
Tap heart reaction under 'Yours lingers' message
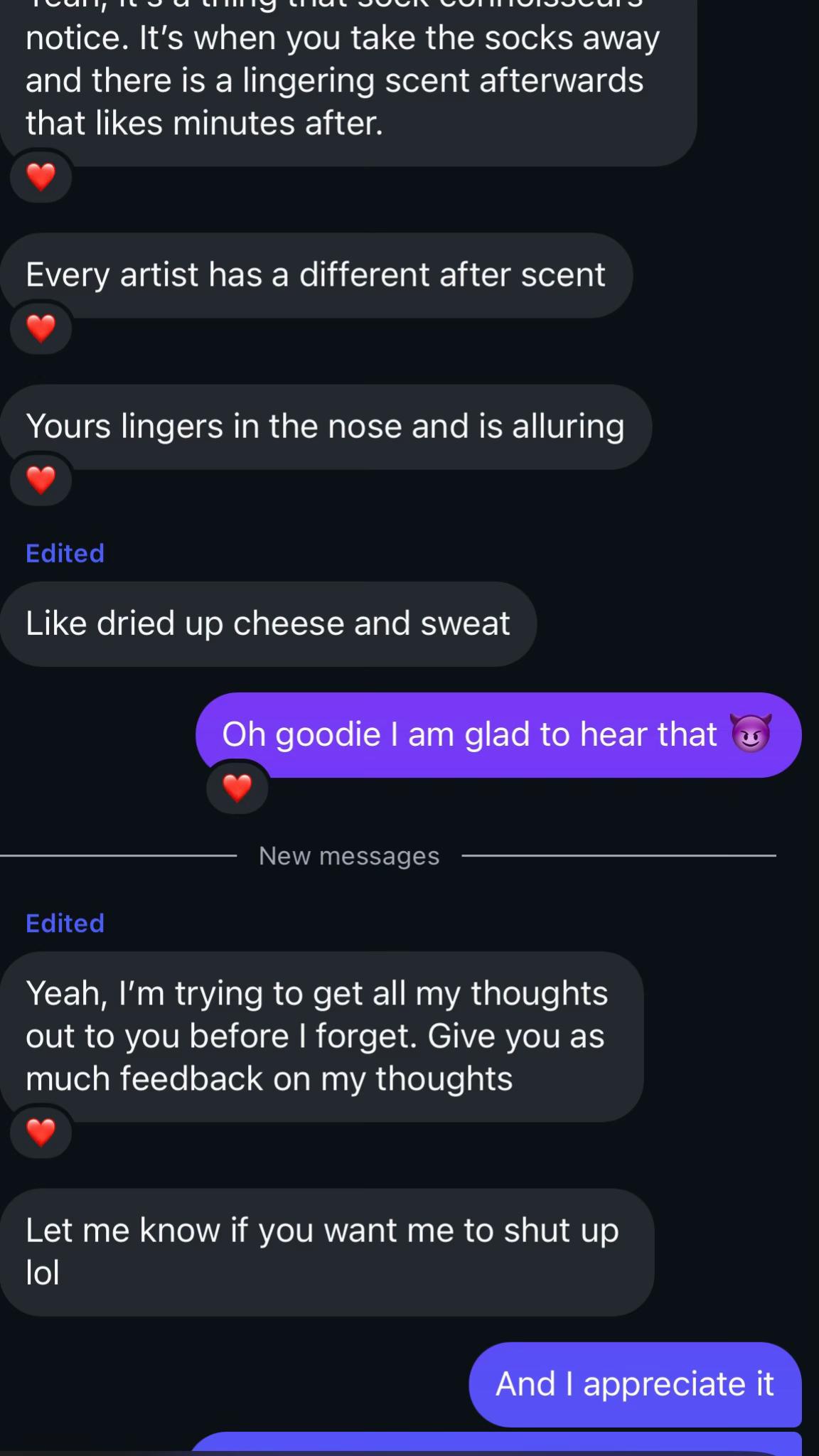tap(41, 480)
